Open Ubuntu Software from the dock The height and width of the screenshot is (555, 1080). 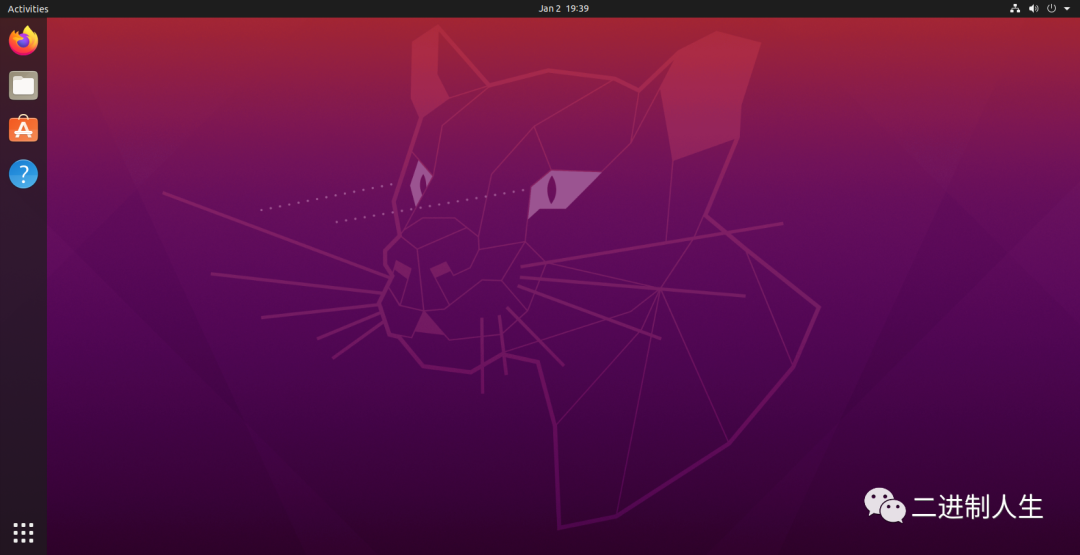[x=23, y=129]
